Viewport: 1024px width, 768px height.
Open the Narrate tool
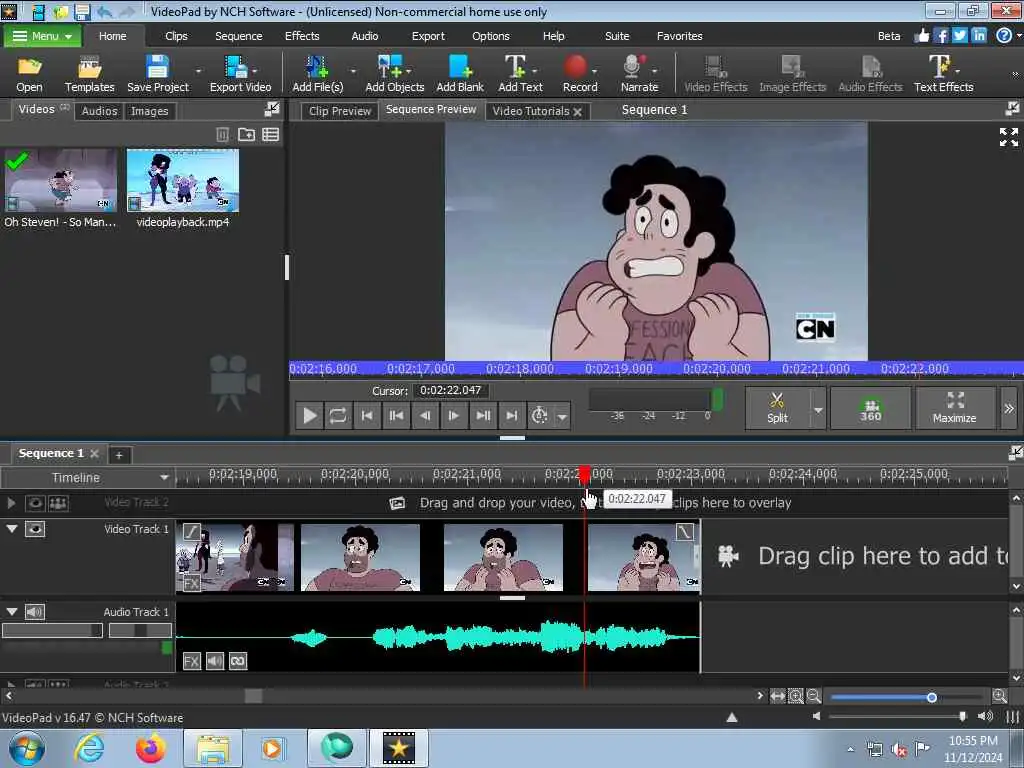(x=639, y=74)
